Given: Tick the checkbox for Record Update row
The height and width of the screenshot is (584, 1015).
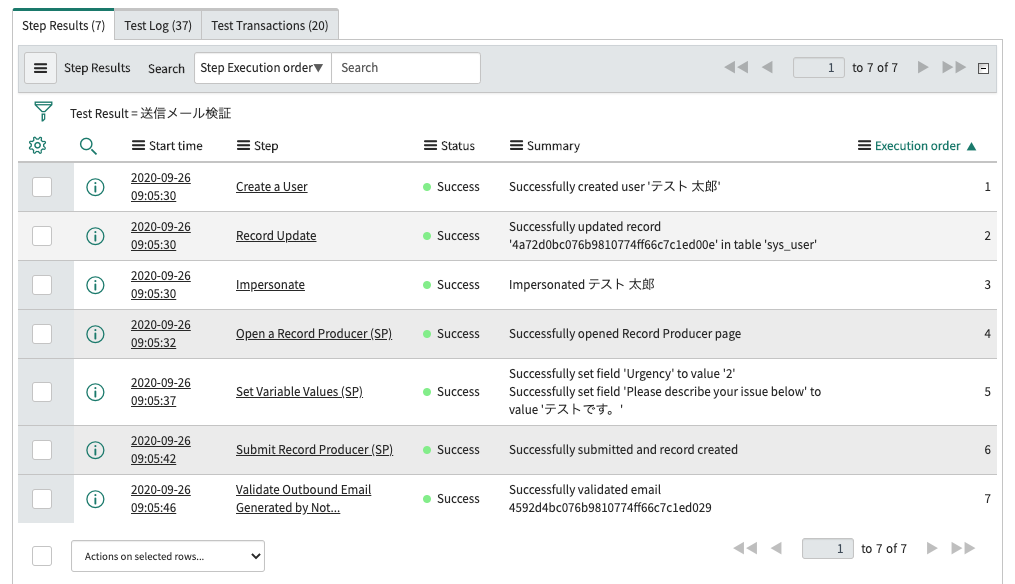Looking at the screenshot, I should pyautogui.click(x=42, y=236).
